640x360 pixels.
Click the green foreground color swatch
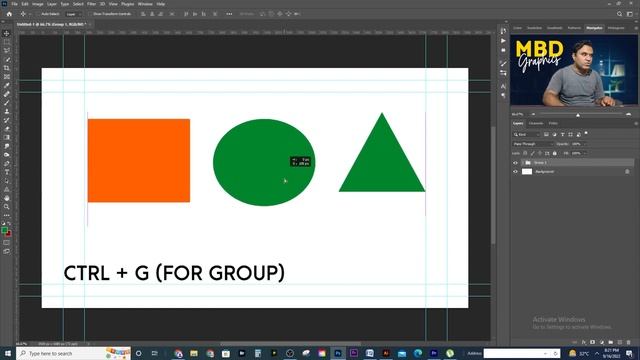point(4,230)
